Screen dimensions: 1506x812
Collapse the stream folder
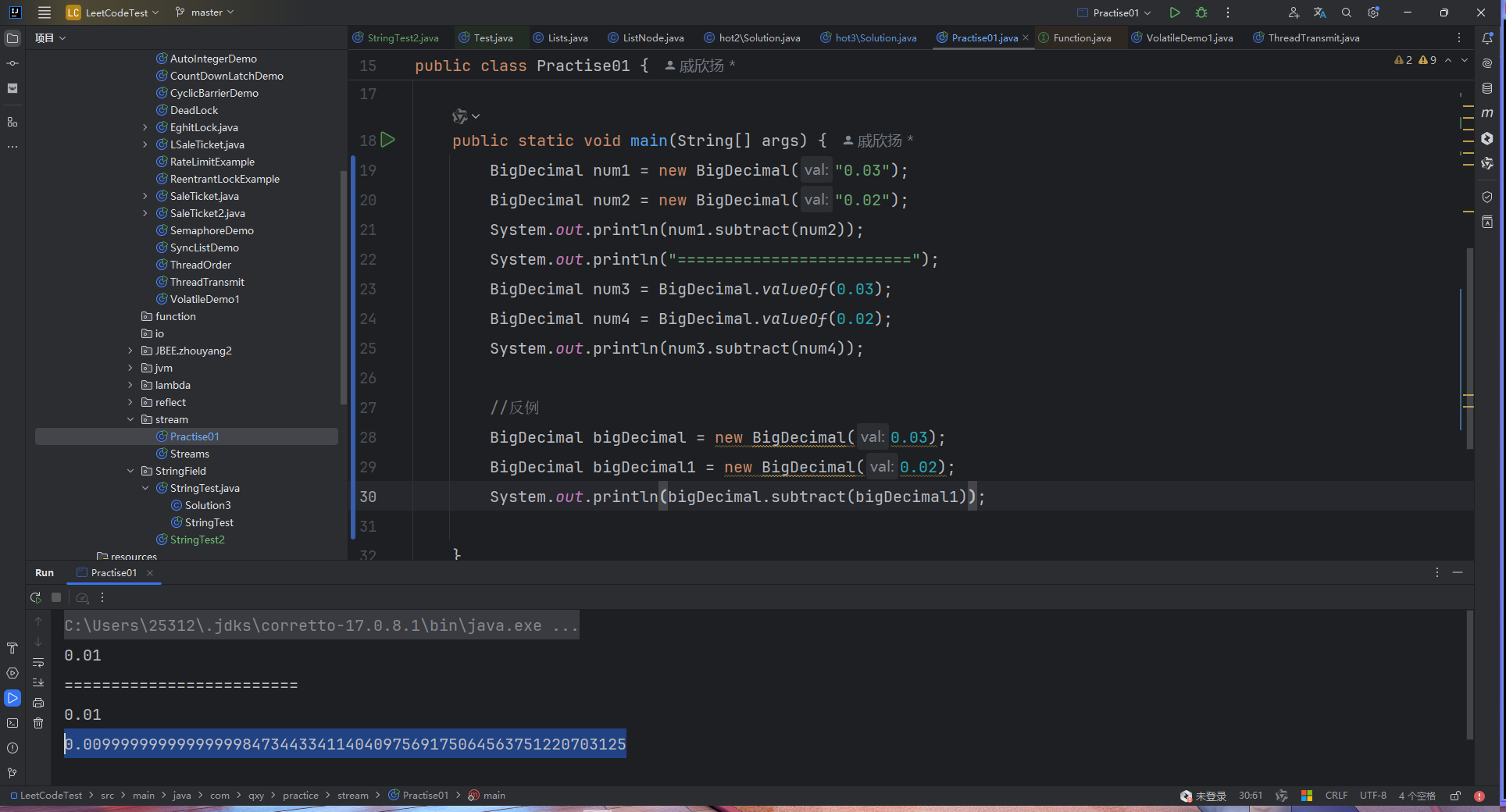coord(130,419)
